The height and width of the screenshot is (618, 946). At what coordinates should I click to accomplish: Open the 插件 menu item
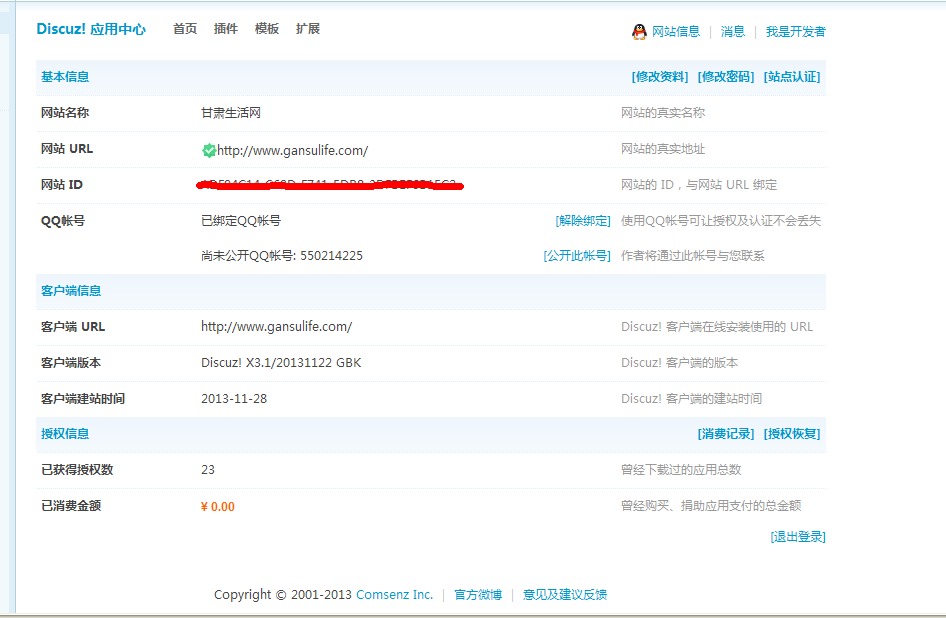[226, 29]
